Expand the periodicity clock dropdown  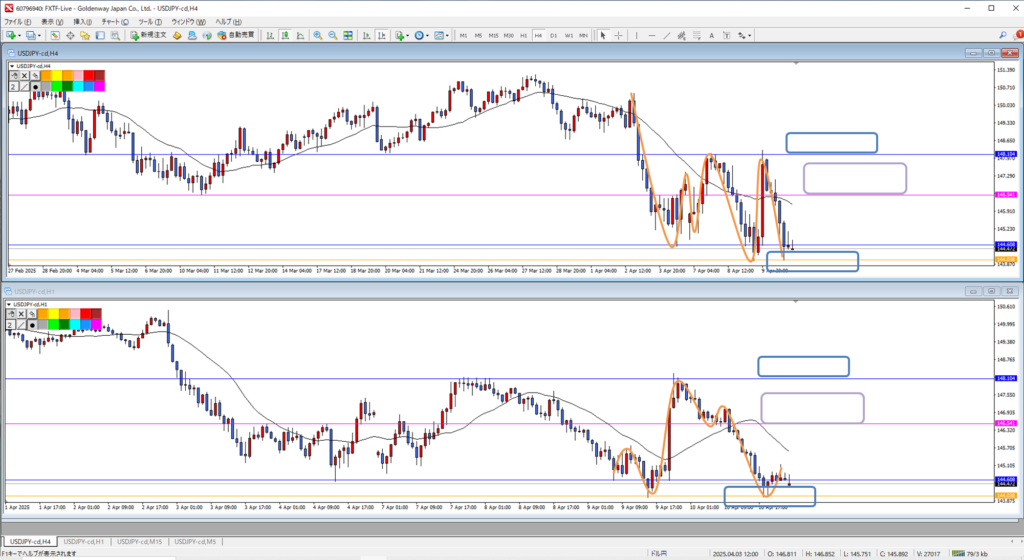[428, 35]
